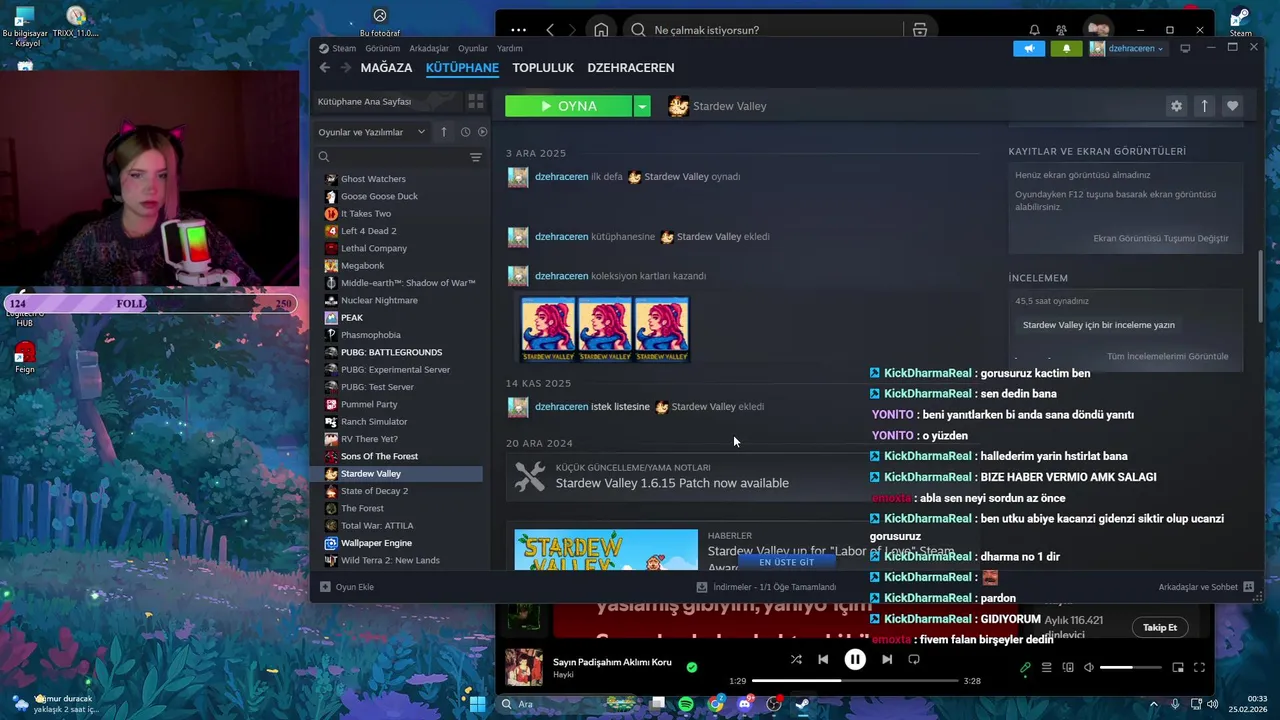Pause the Spotify track

point(855,659)
